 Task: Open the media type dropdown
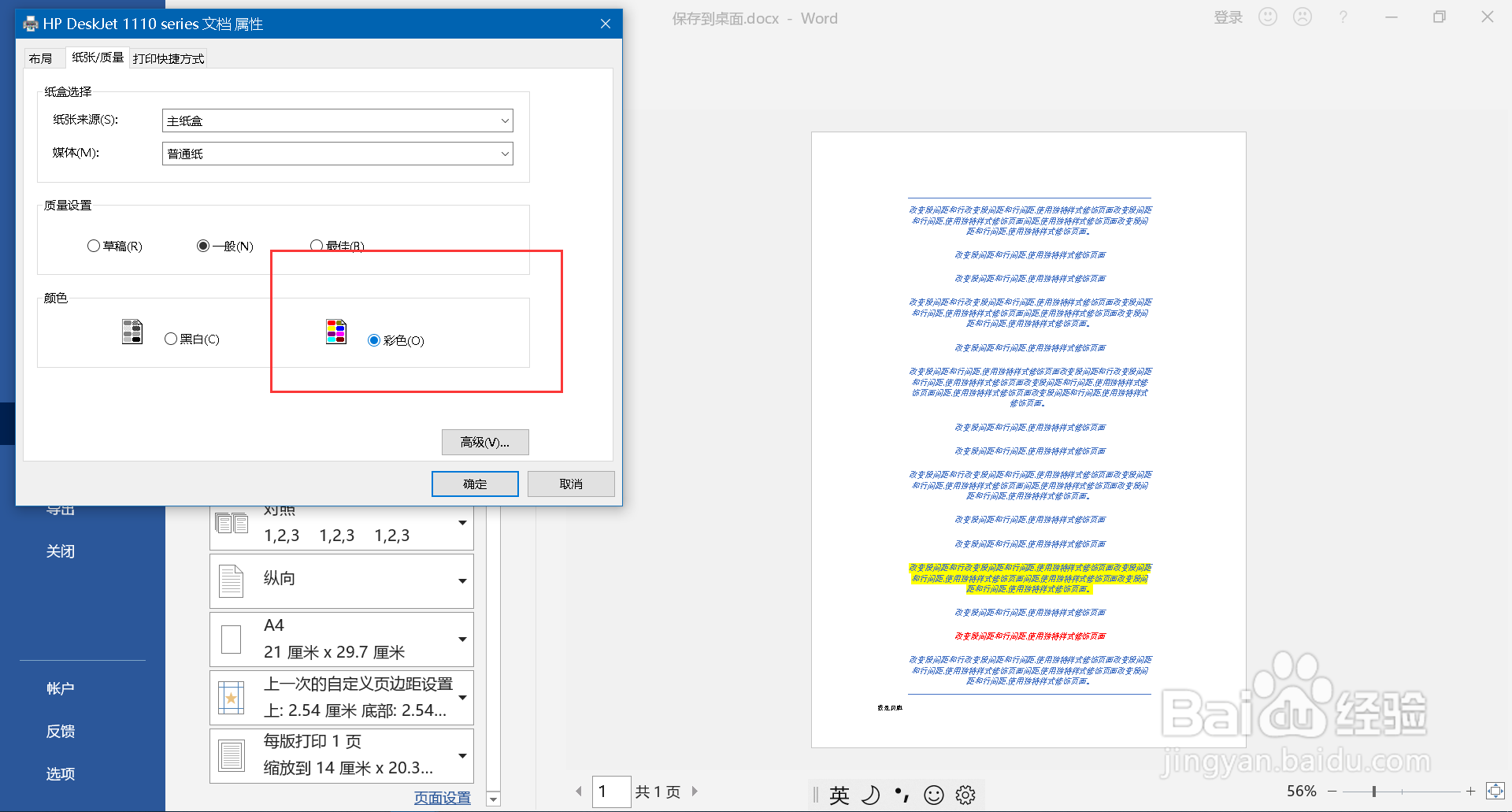coord(338,154)
